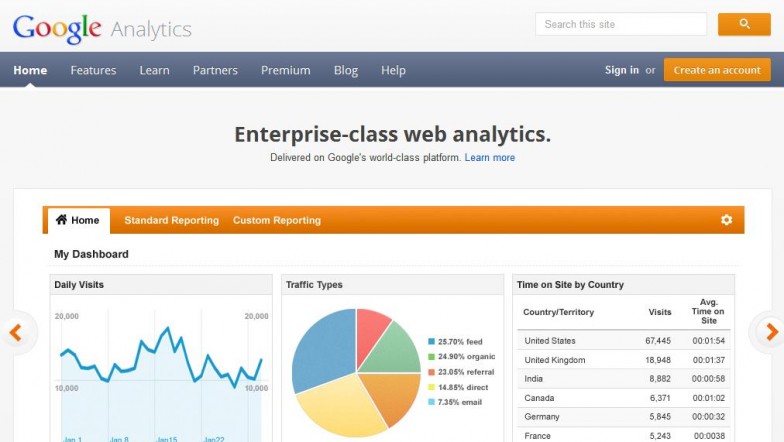Open the Standard Reporting tab
Image resolution: width=784 pixels, height=442 pixels.
coord(172,220)
